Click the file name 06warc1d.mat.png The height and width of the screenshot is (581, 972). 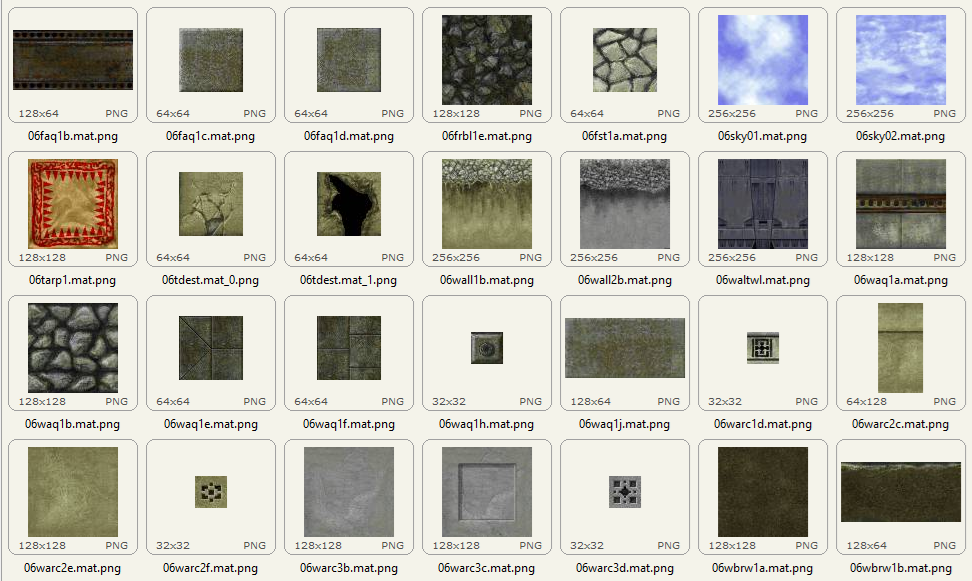tap(762, 424)
